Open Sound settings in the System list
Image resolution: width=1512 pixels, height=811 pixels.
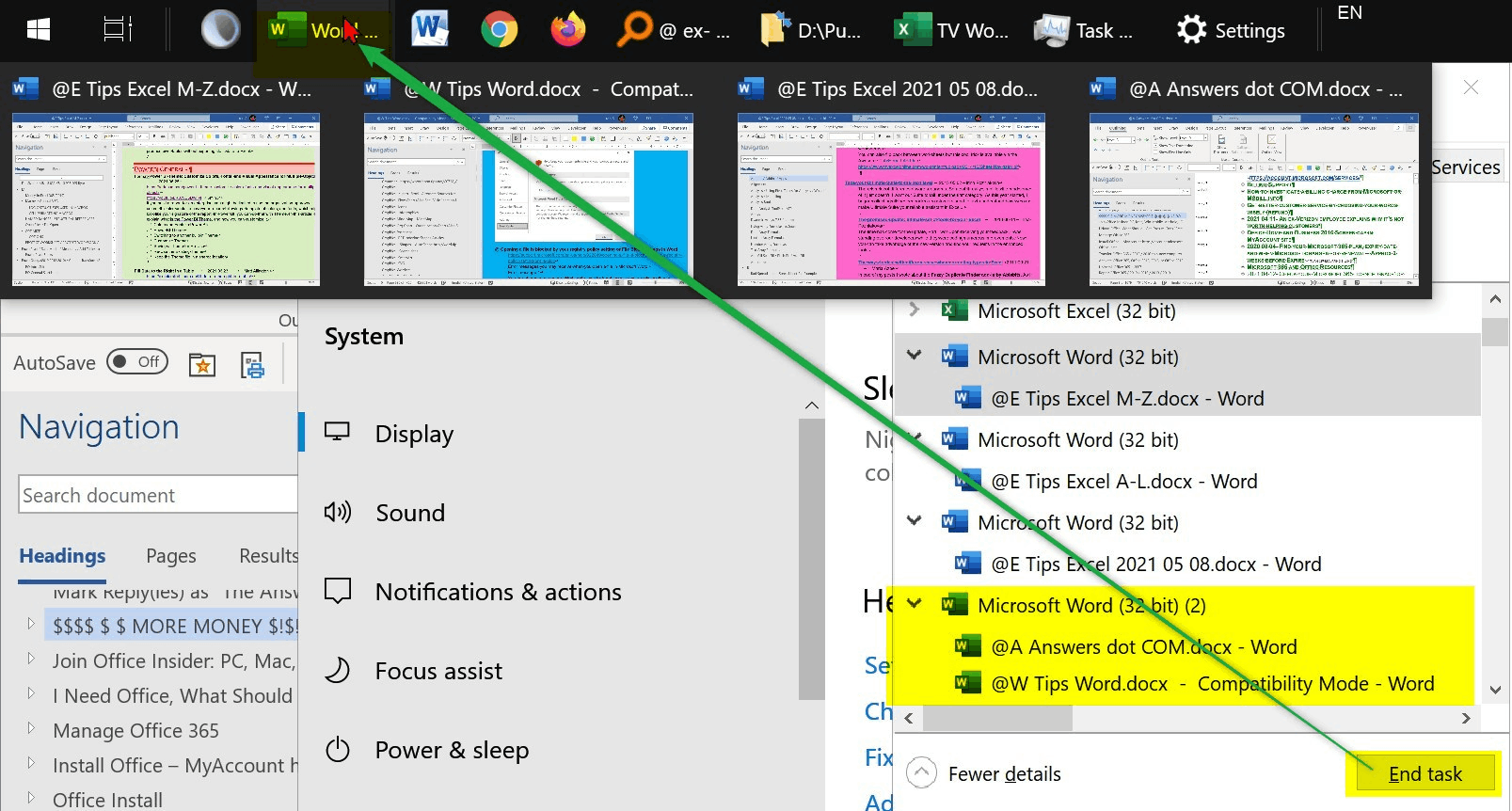tap(410, 513)
